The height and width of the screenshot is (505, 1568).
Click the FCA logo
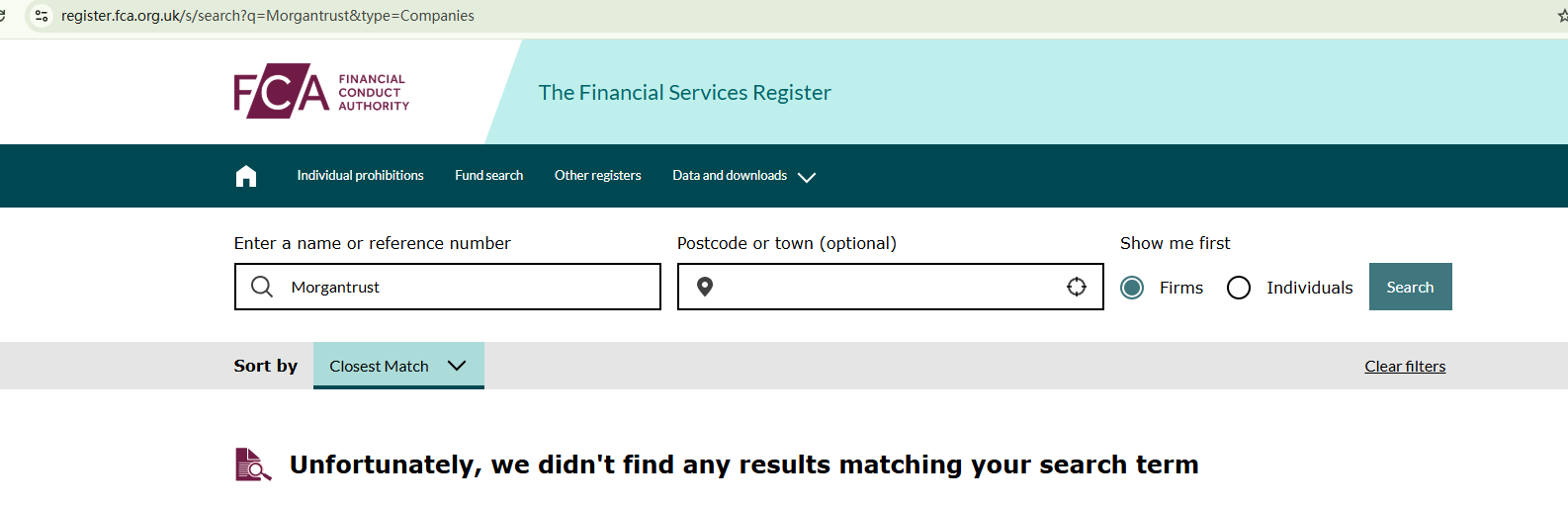point(321,91)
